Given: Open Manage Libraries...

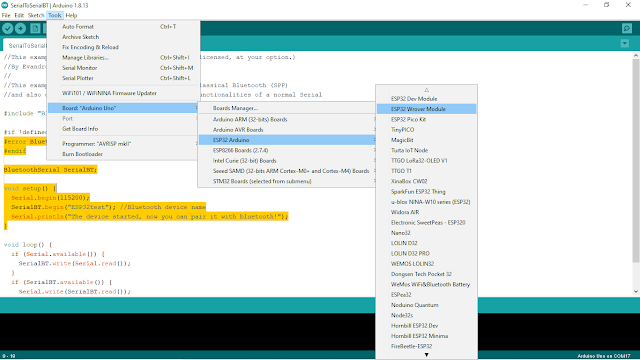Looking at the screenshot, I should 123,58.
